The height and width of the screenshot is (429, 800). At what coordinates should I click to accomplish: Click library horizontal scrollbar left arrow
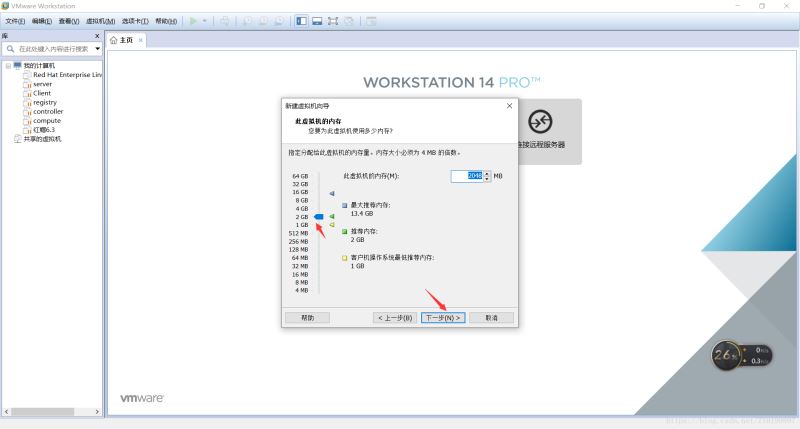click(7, 412)
